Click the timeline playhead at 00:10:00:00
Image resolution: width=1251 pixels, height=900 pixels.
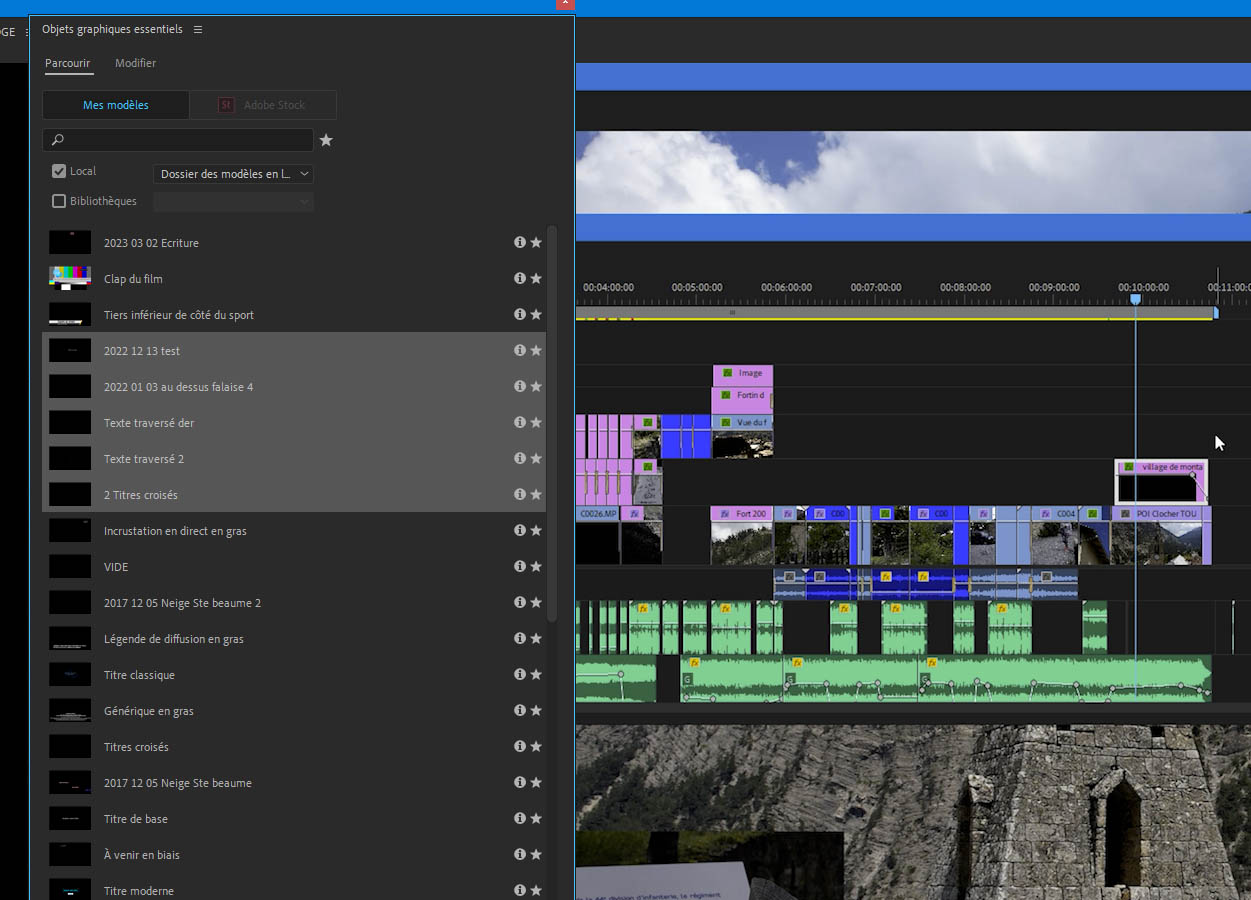point(1135,299)
